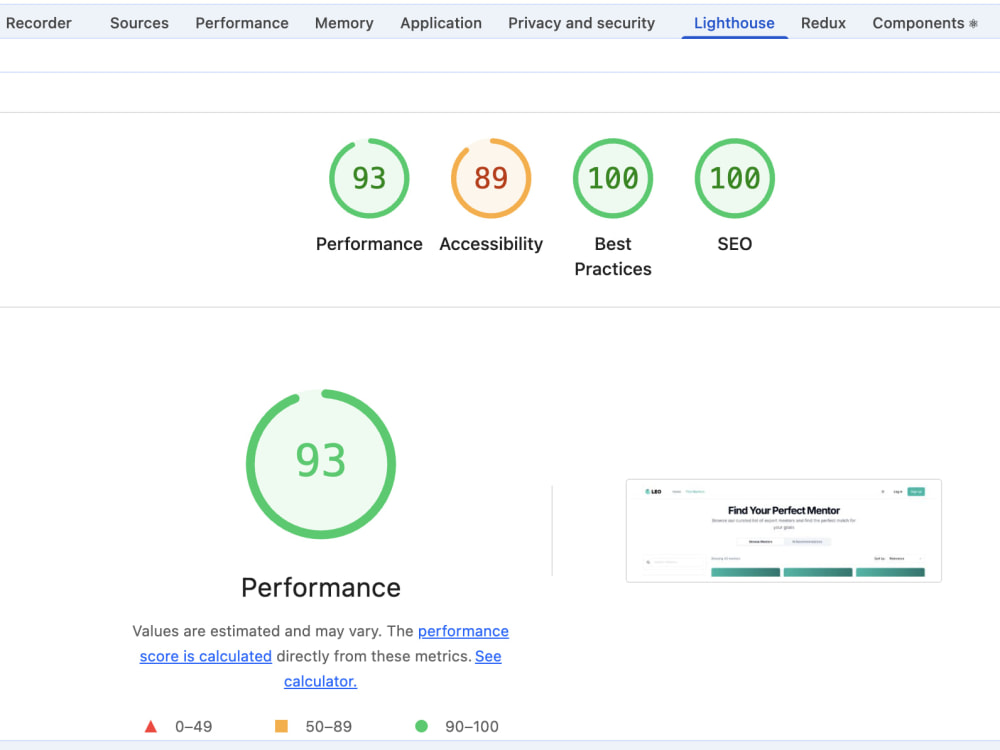Click the Accessibility 89 score gauge

coord(491,178)
